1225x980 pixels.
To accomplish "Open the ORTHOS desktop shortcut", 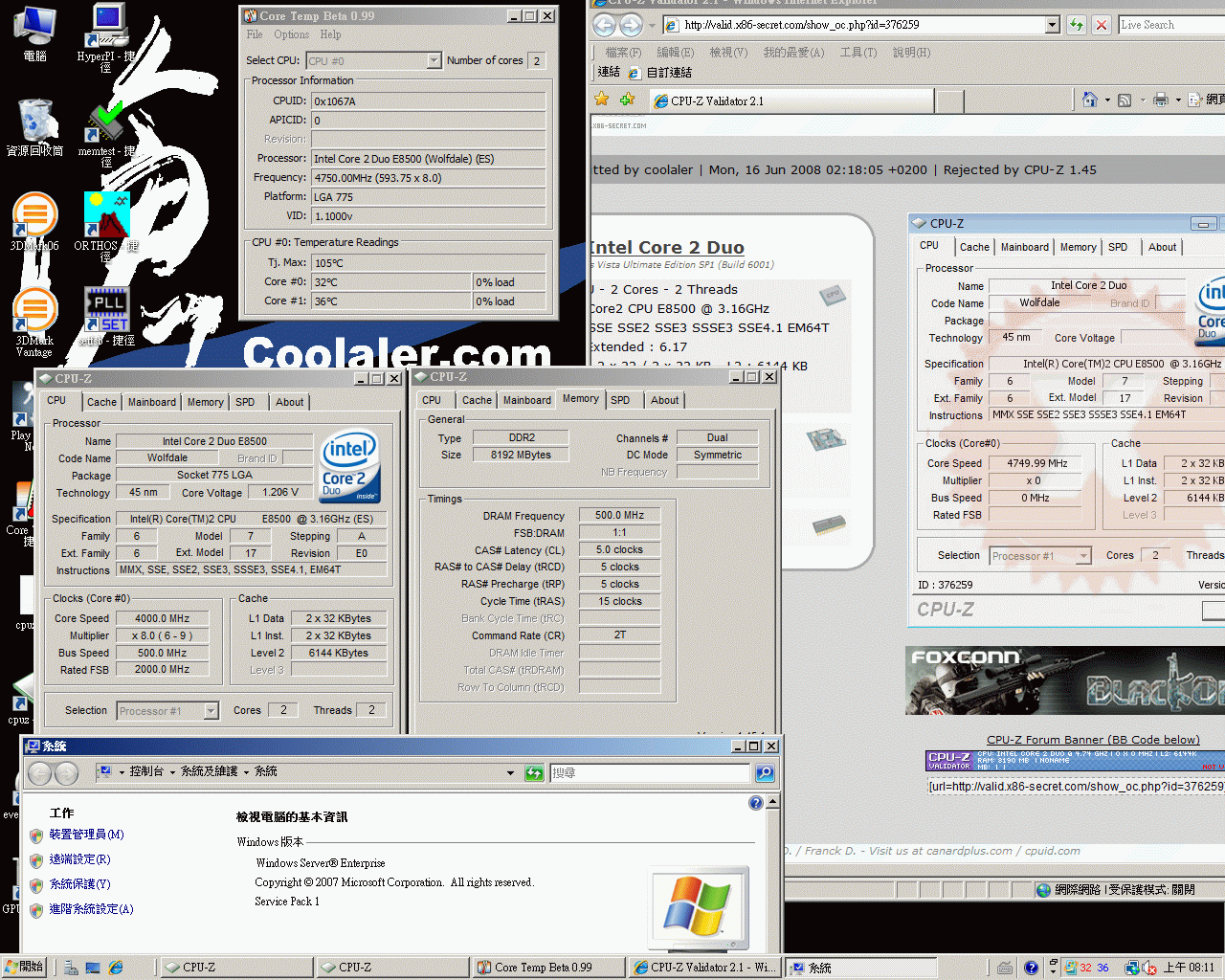I will click(x=106, y=227).
